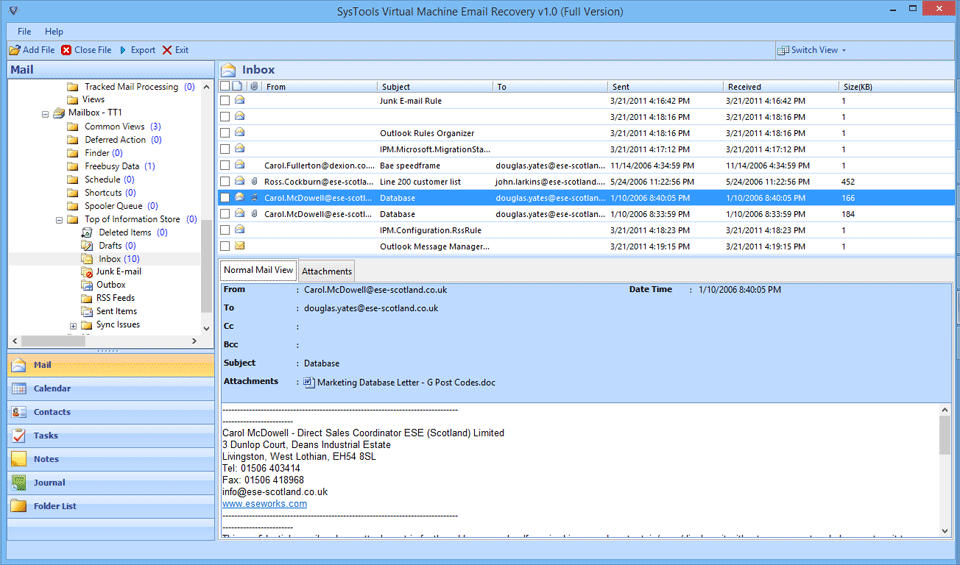Click the folder tree vertical scrollbar thumb

pos(206,267)
